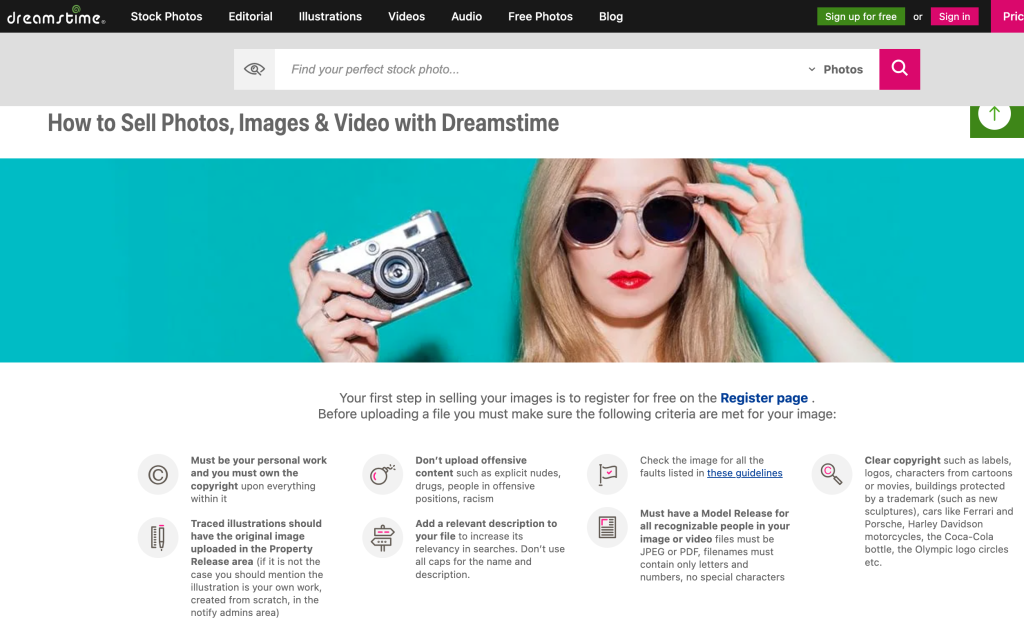Expand the Photos search type dropdown

click(835, 69)
